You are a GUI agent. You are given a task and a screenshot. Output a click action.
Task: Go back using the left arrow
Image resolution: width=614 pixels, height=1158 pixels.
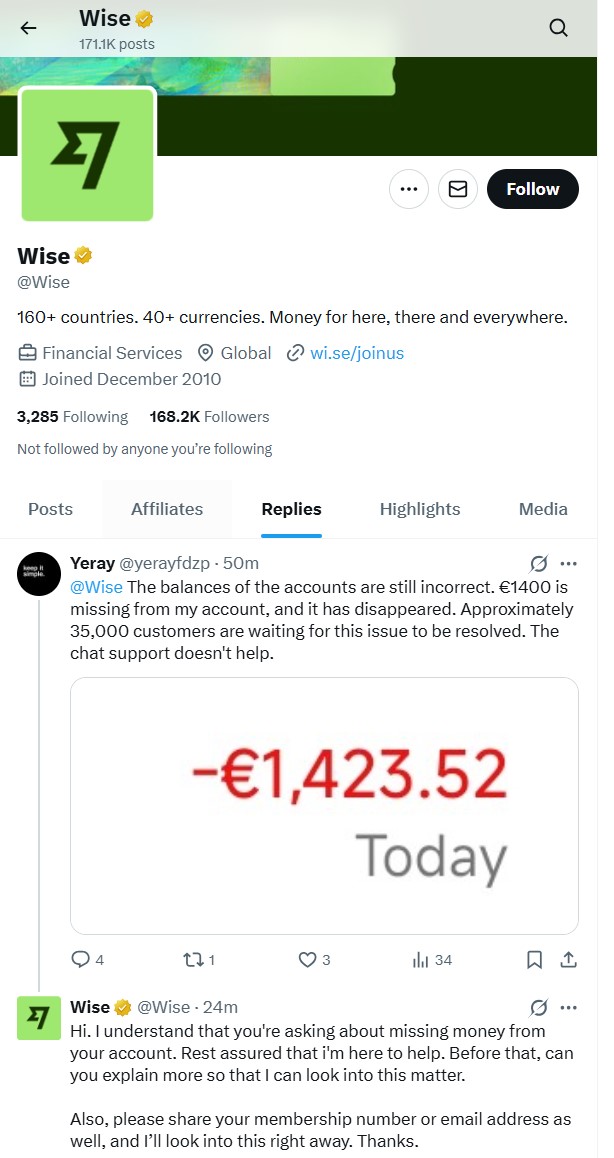(28, 28)
